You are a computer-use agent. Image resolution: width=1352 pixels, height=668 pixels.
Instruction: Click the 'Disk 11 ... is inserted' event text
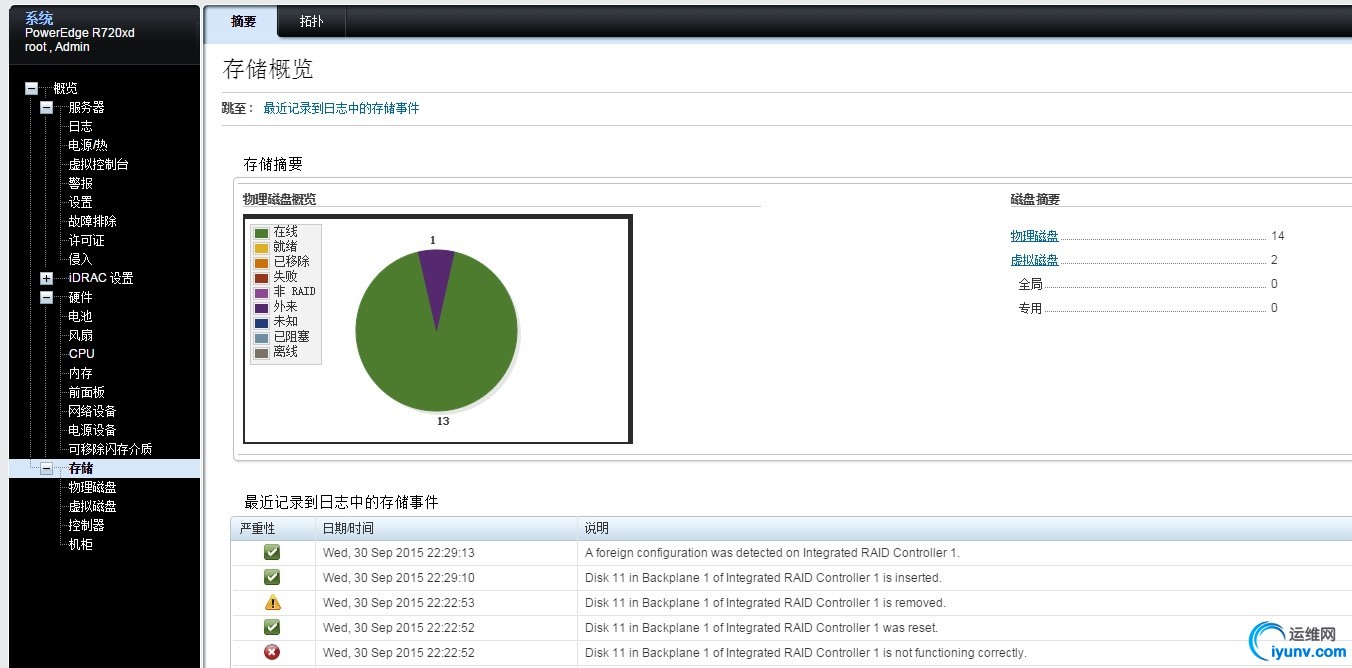click(763, 577)
